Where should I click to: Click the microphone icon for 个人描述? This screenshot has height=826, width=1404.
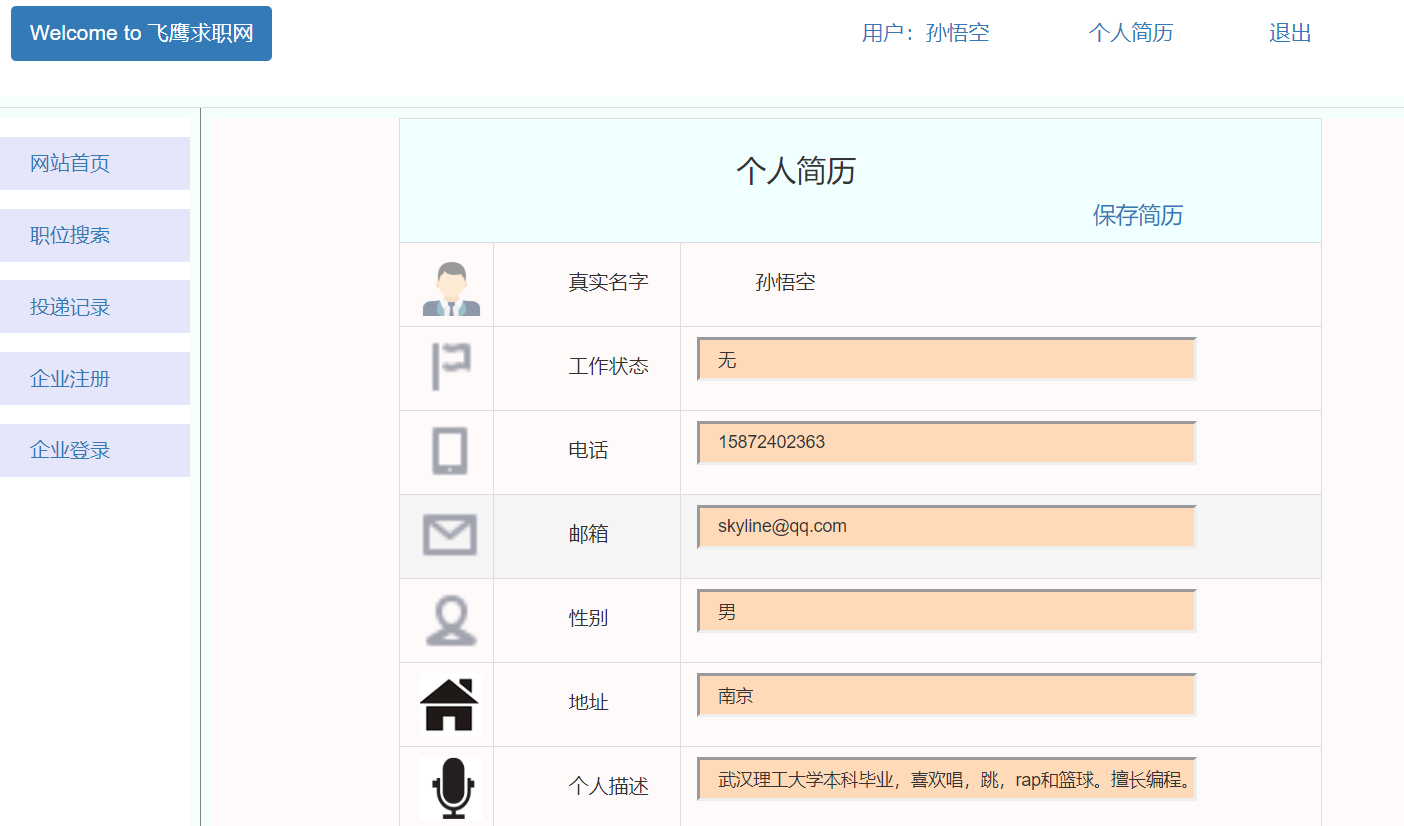point(452,787)
